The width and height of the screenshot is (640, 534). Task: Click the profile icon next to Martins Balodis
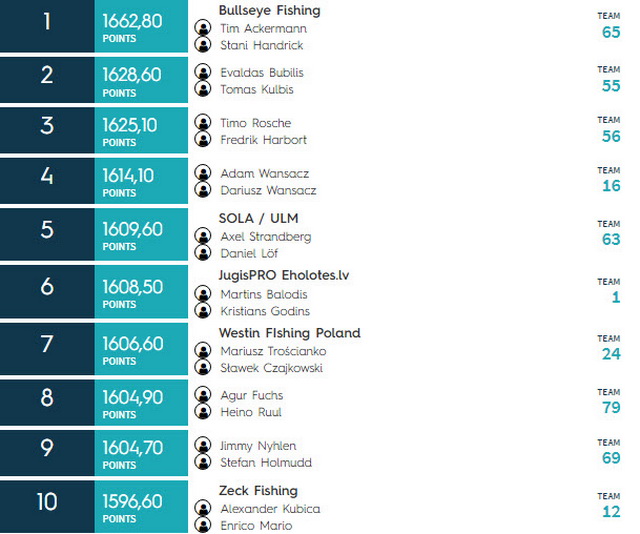coord(202,294)
